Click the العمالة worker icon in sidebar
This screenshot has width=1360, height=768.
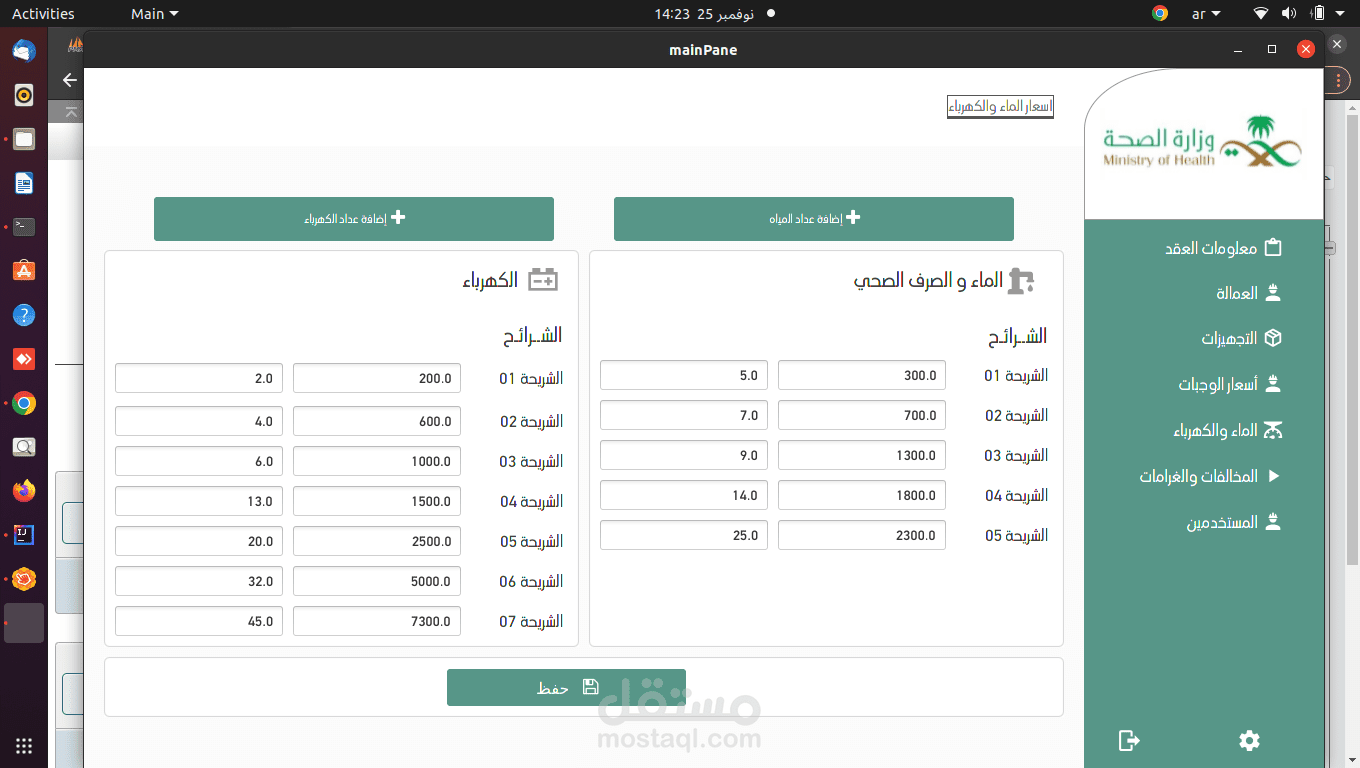(x=1273, y=293)
